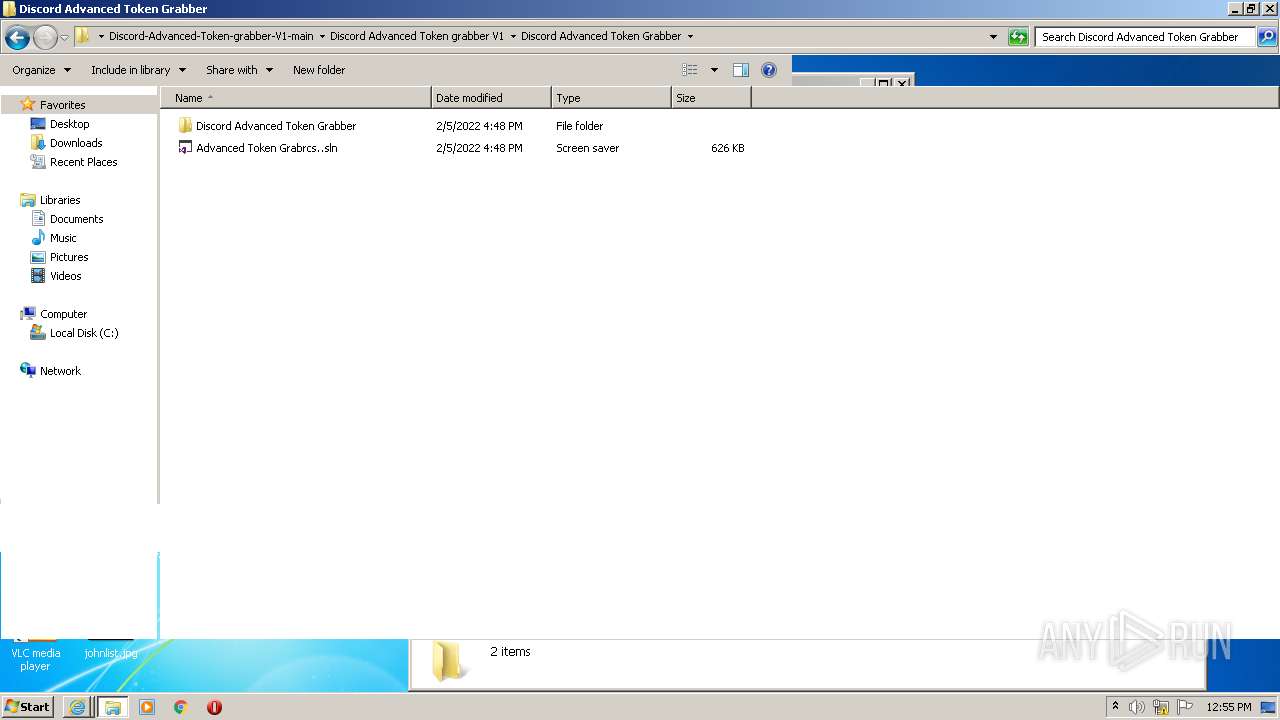Click the icon of Advanced Token Grabrcs..sln
The height and width of the screenshot is (720, 1280).
(185, 148)
